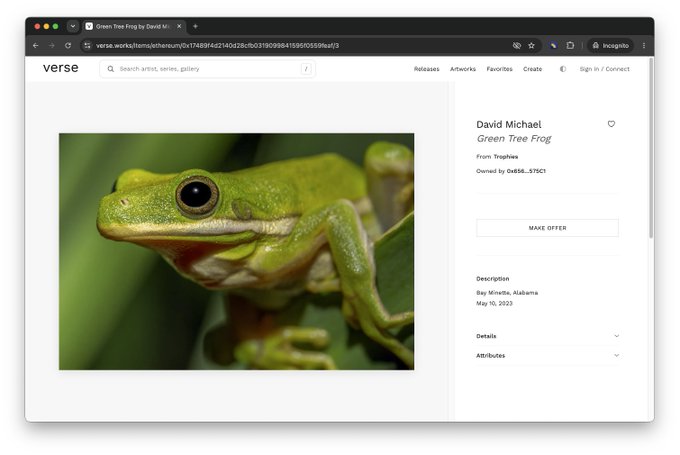Click the pinned extension icon near extensions
This screenshot has width=680, height=455.
coord(553,46)
